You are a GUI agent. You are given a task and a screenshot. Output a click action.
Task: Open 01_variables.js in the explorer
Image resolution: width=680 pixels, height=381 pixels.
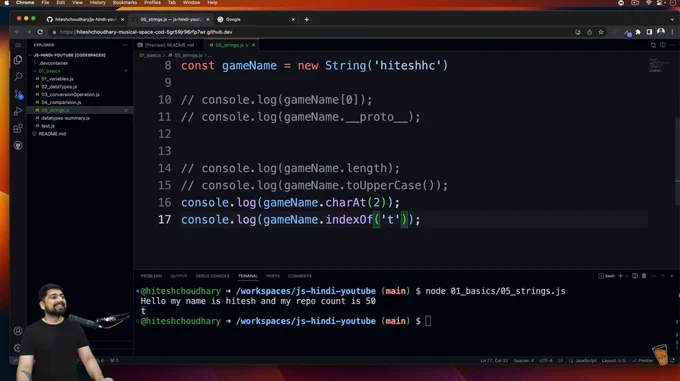[x=57, y=79]
